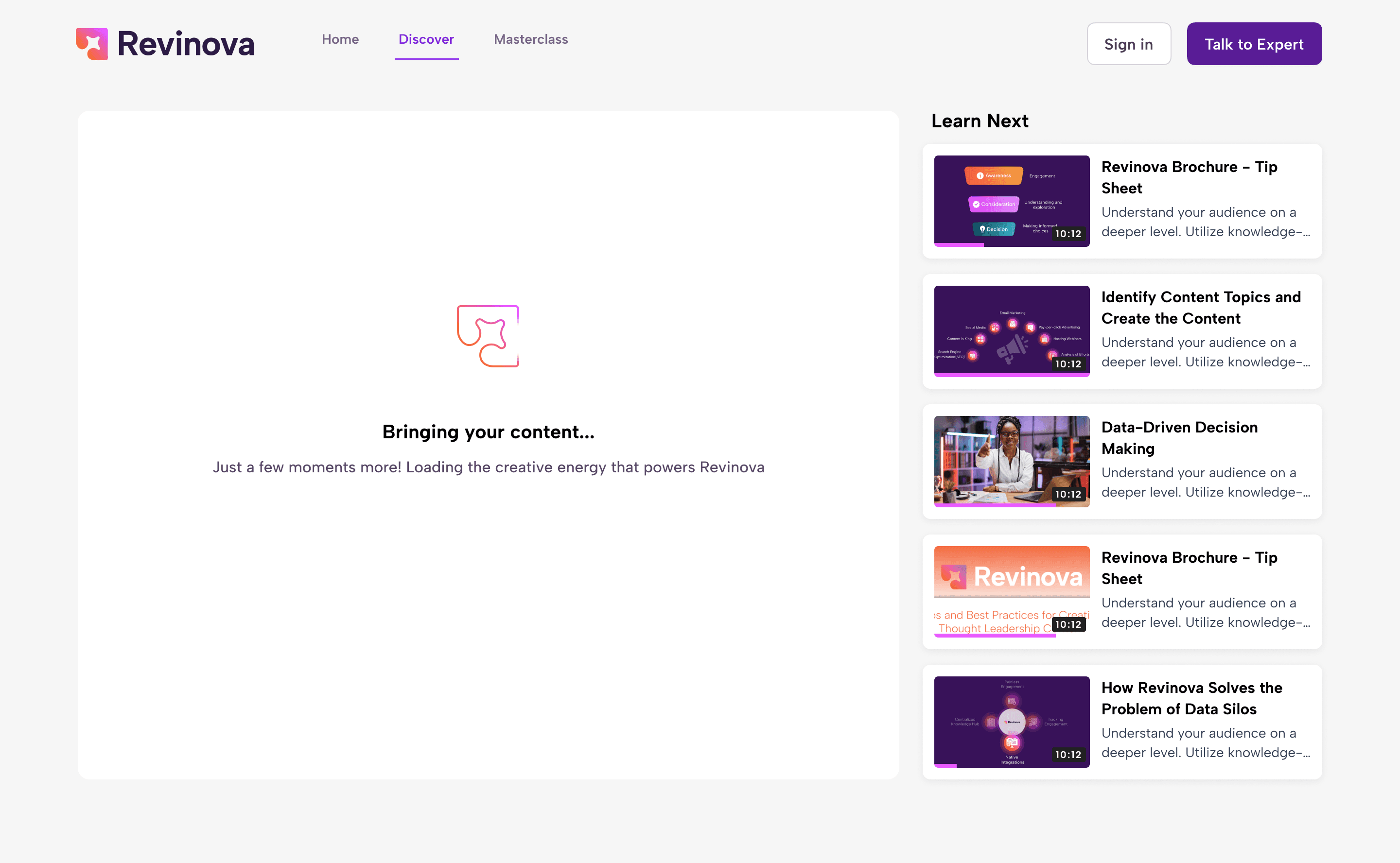Open the orange Revinova brochure thumbnail
The image size is (1400, 863).
(1011, 591)
